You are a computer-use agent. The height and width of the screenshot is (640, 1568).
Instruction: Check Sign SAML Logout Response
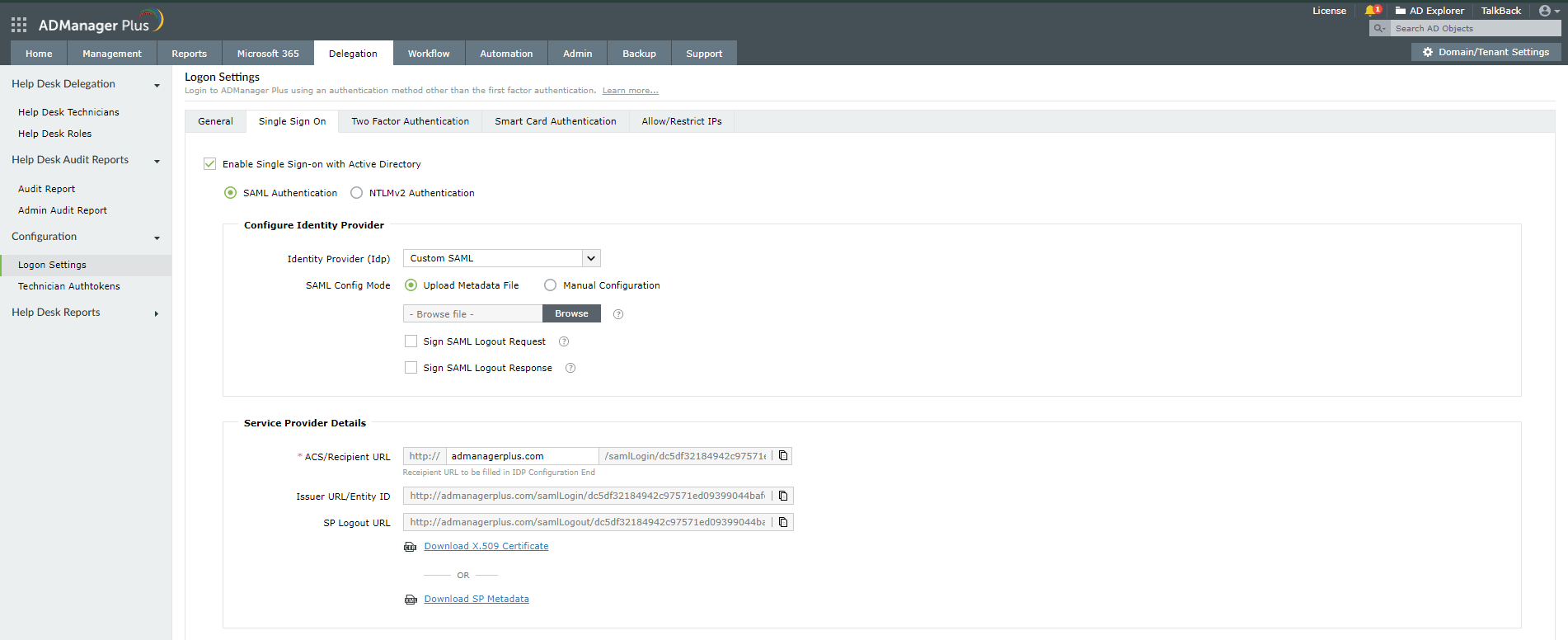tap(411, 368)
